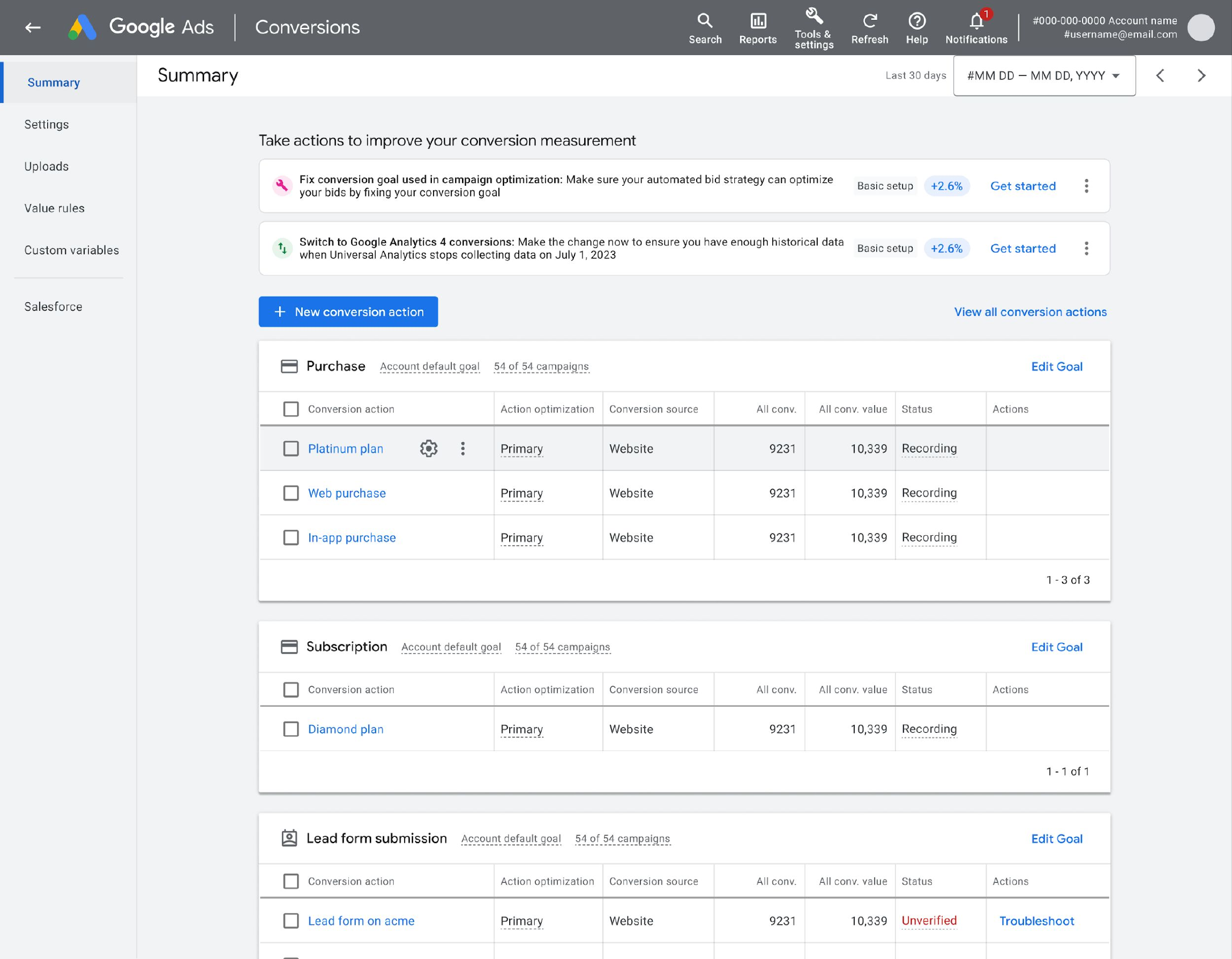Click +2.6% chip on Fix conversion goal
This screenshot has height=959, width=1232.
click(946, 186)
